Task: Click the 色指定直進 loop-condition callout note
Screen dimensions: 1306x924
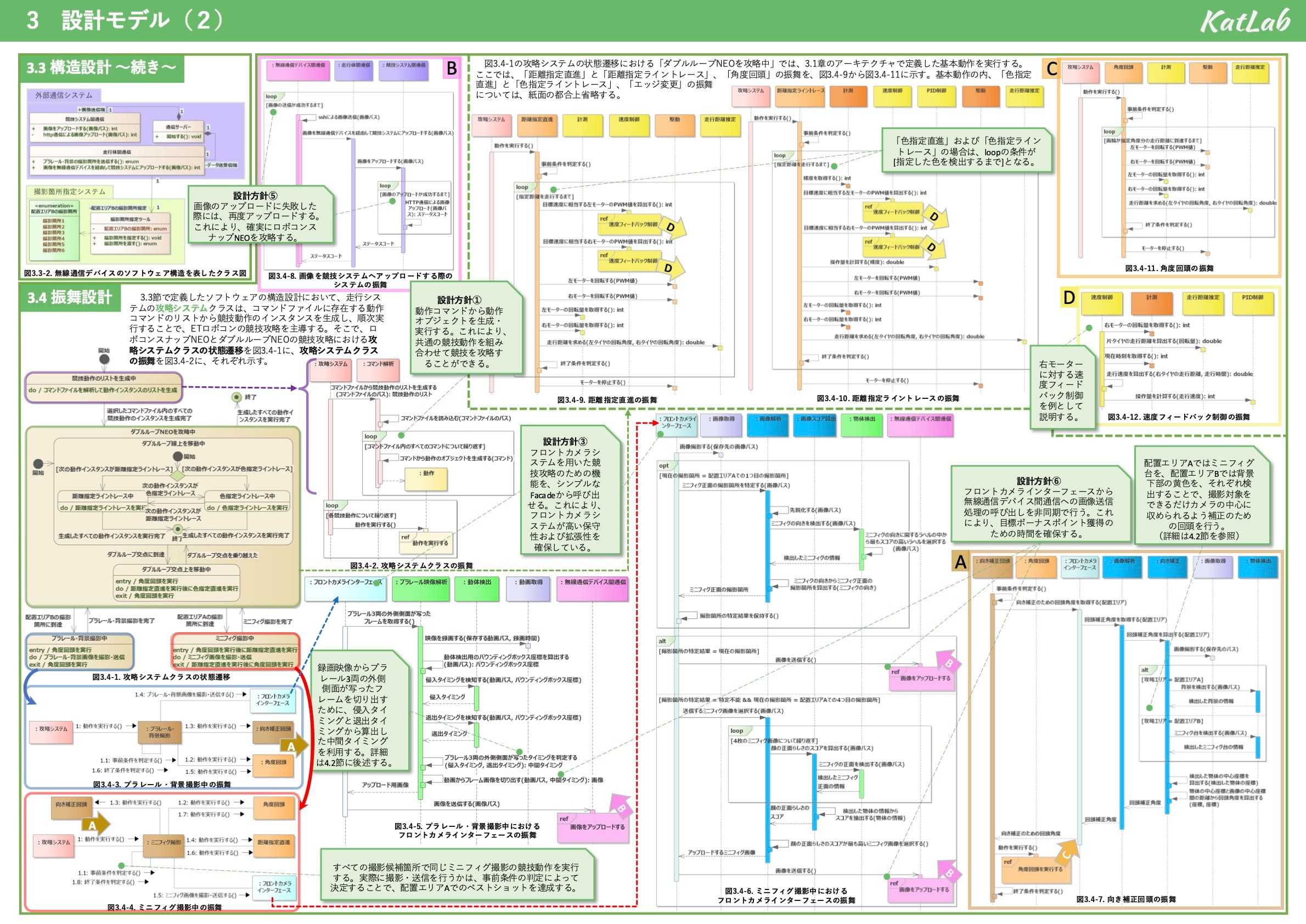Action: point(967,151)
